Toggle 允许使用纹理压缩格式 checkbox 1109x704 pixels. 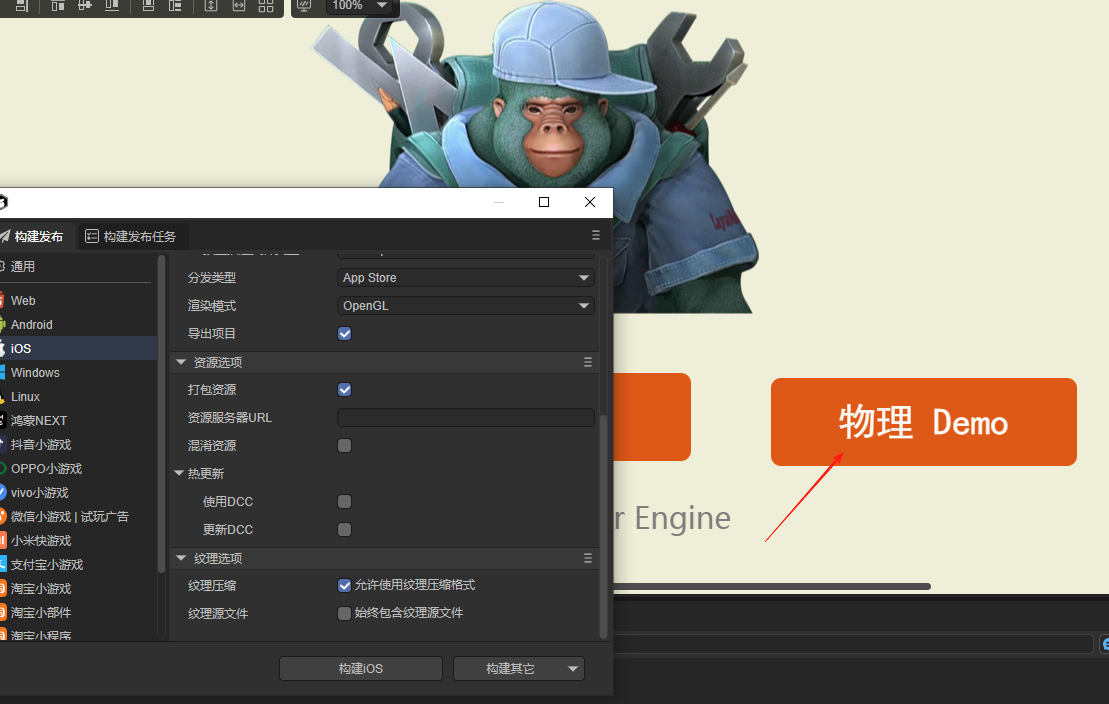pyautogui.click(x=344, y=585)
